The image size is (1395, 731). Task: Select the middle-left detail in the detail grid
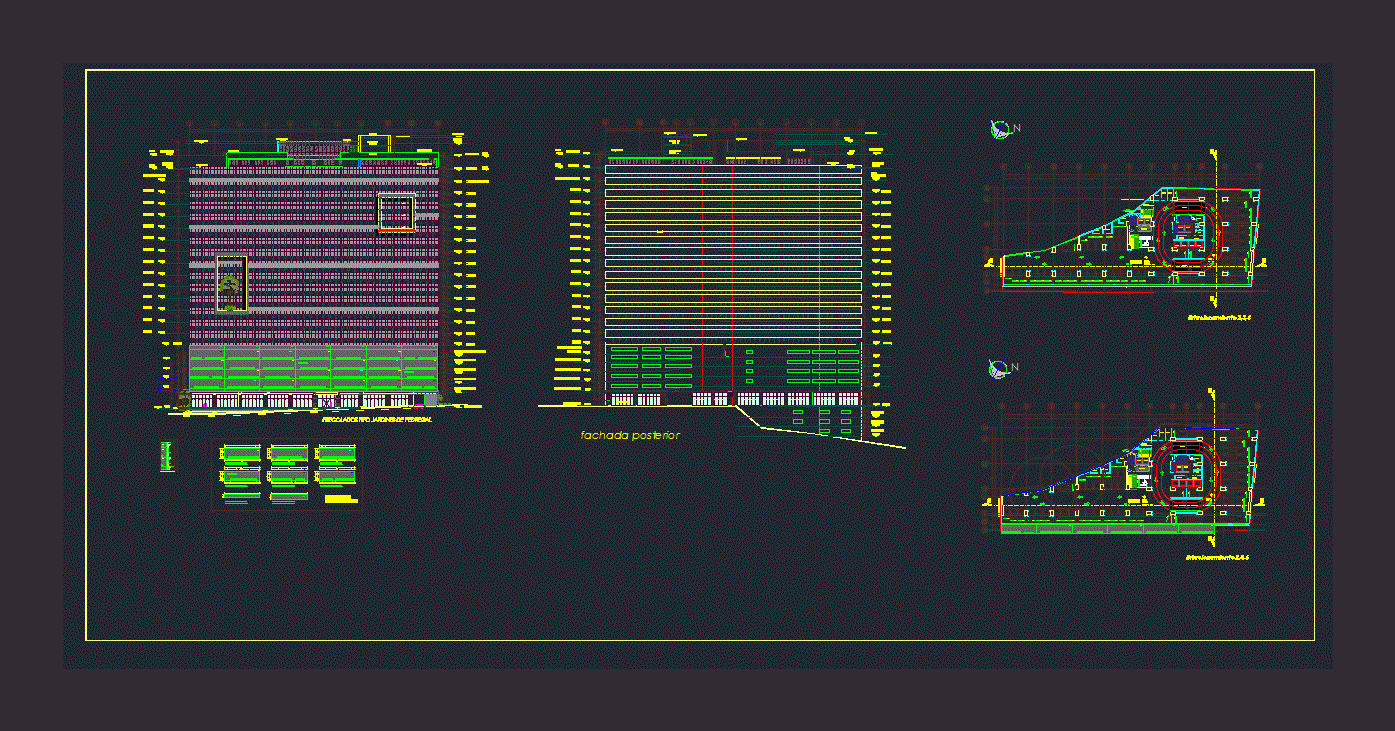click(240, 477)
